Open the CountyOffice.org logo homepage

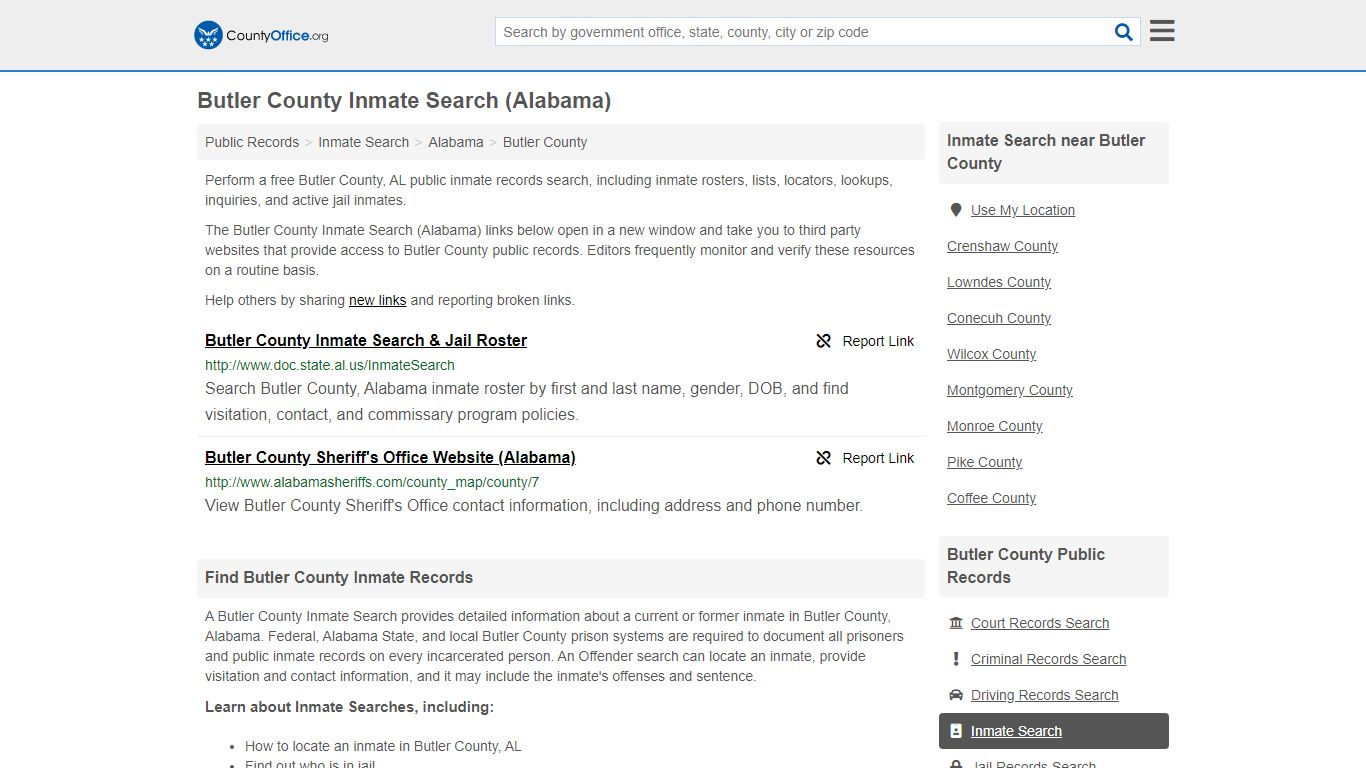tap(261, 35)
